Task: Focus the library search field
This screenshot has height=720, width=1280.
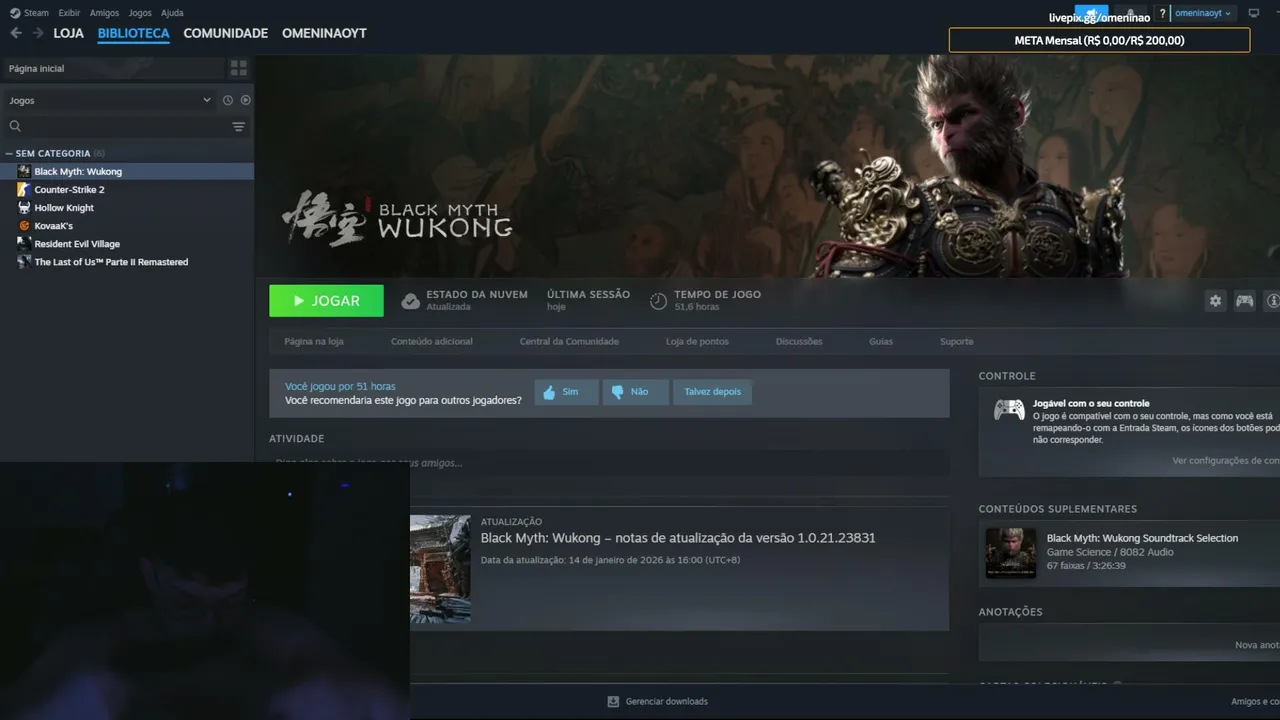Action: coord(116,126)
